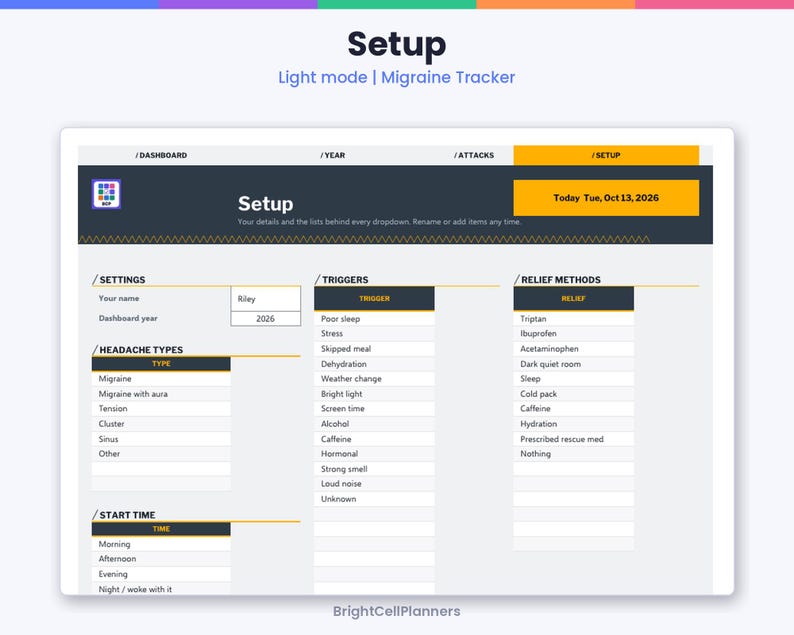This screenshot has height=635, width=794.
Task: Go to the Attacks tab
Action: click(474, 155)
